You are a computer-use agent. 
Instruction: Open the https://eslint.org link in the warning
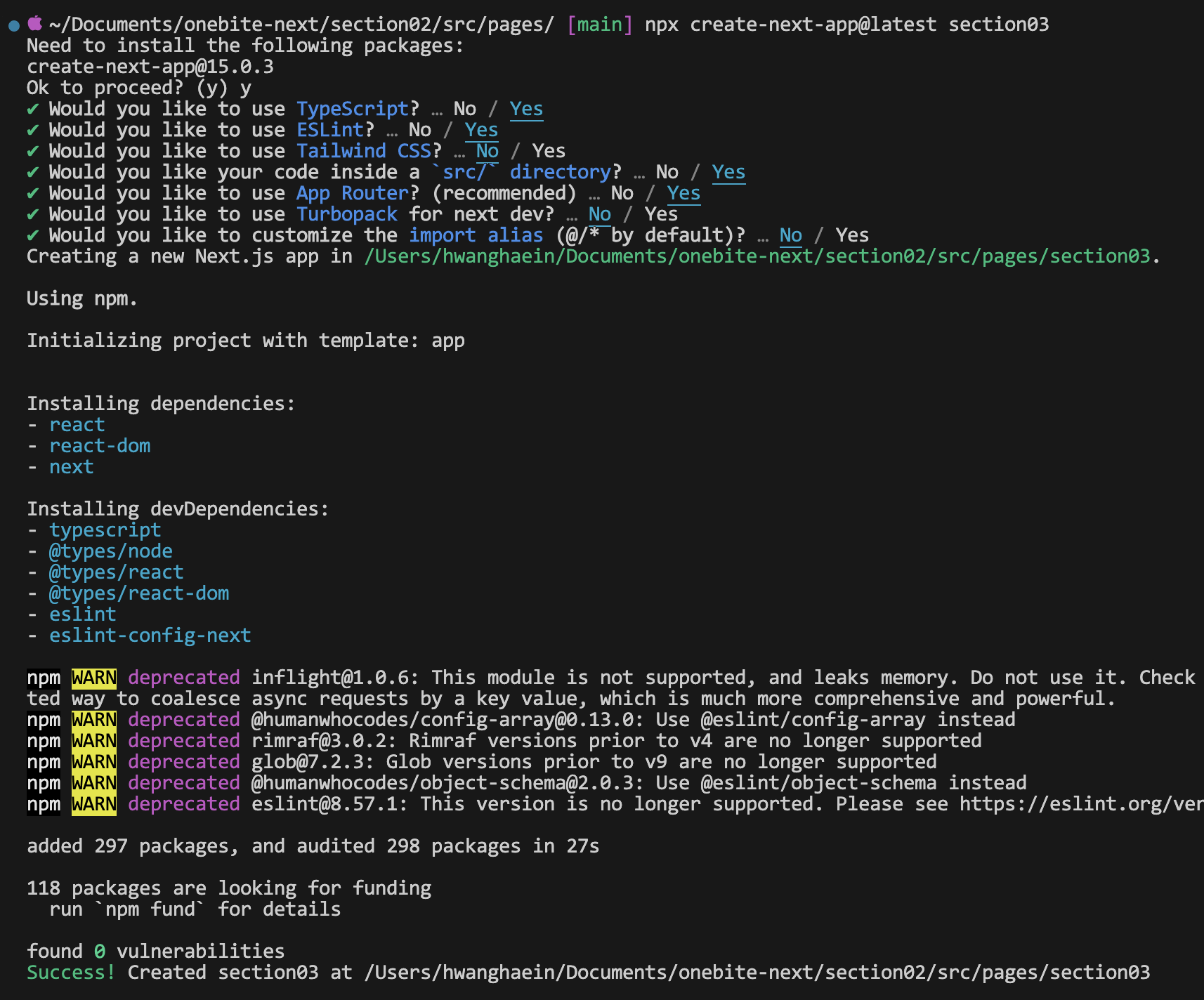[1082, 805]
